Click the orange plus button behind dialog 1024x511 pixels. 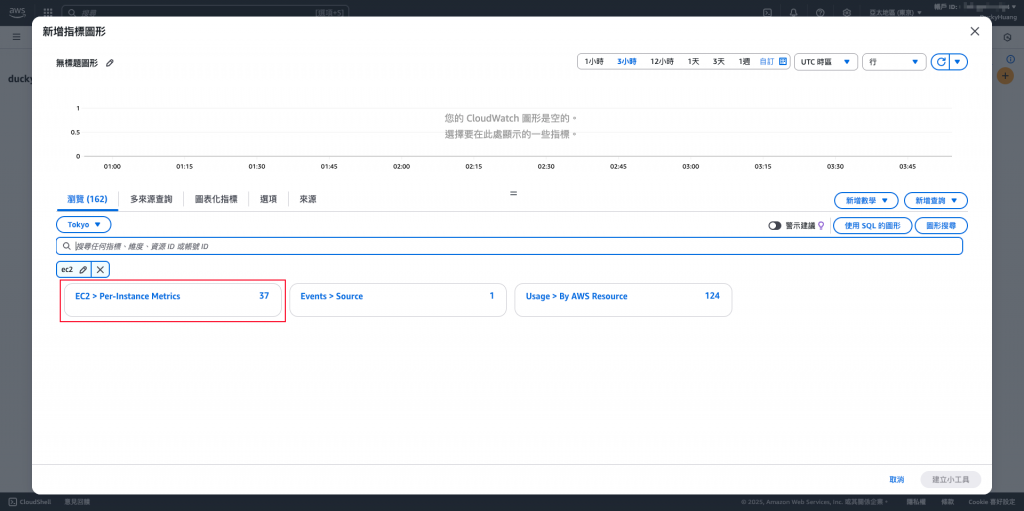(x=1006, y=76)
